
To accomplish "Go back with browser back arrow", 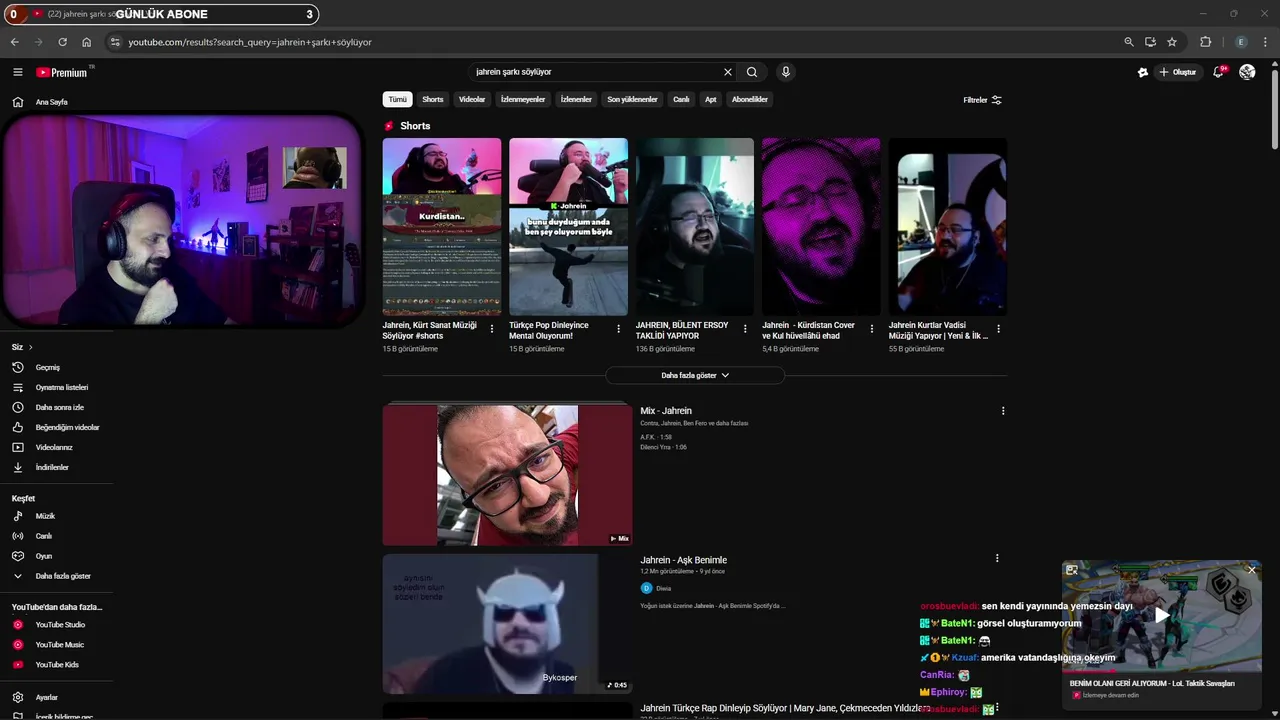I will tap(14, 42).
